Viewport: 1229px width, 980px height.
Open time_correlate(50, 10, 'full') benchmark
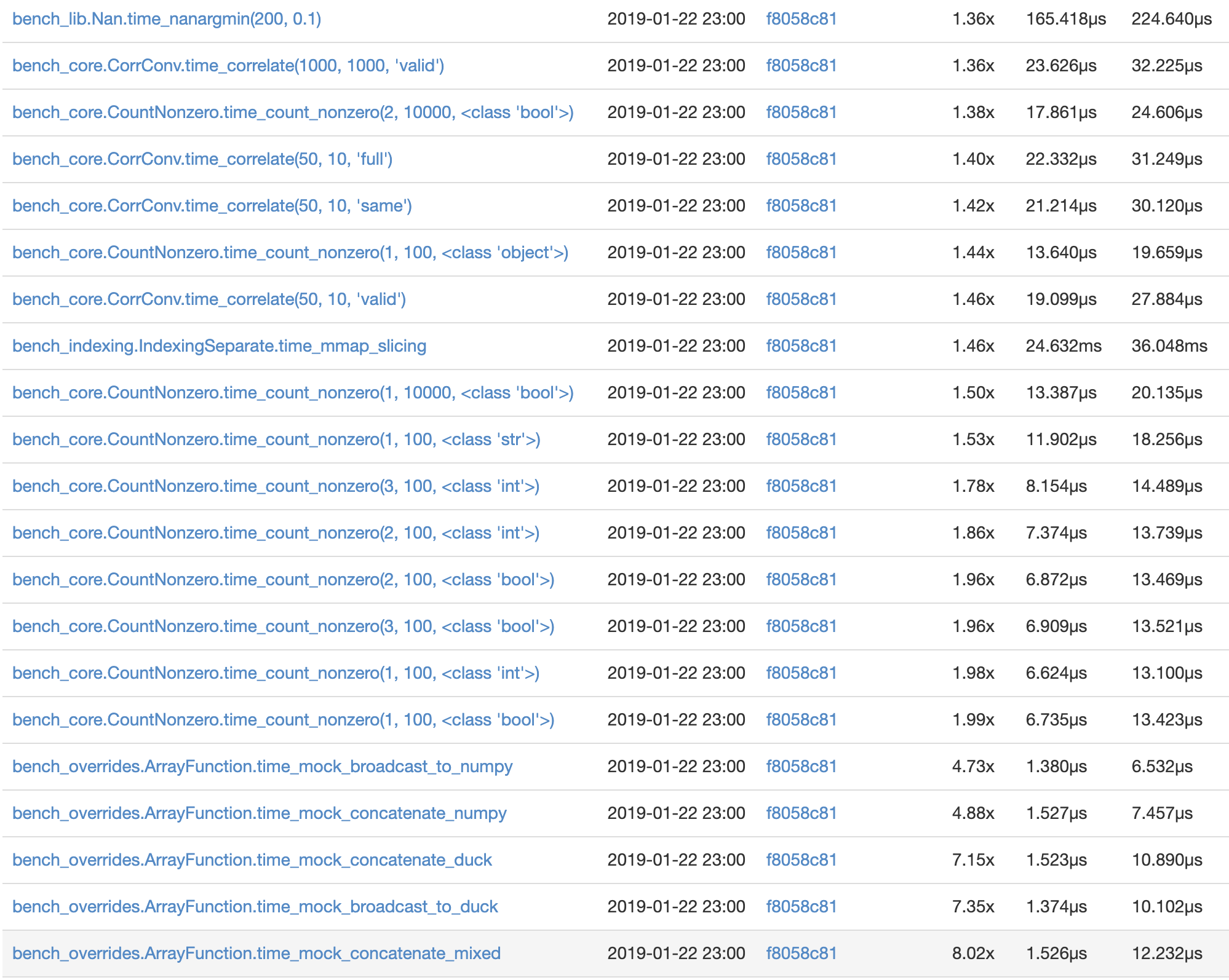point(202,159)
